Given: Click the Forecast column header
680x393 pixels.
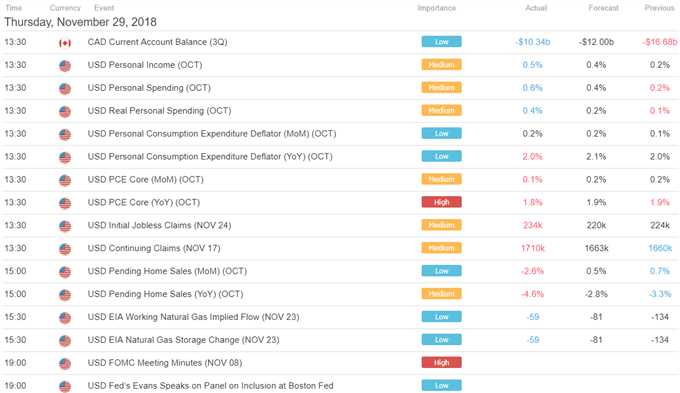Looking at the screenshot, I should (603, 8).
